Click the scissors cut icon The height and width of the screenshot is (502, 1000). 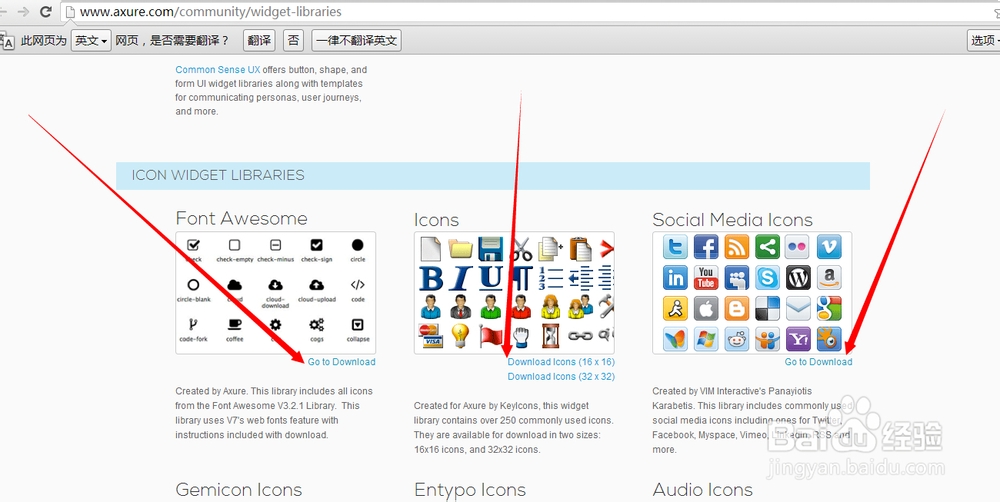tap(521, 249)
